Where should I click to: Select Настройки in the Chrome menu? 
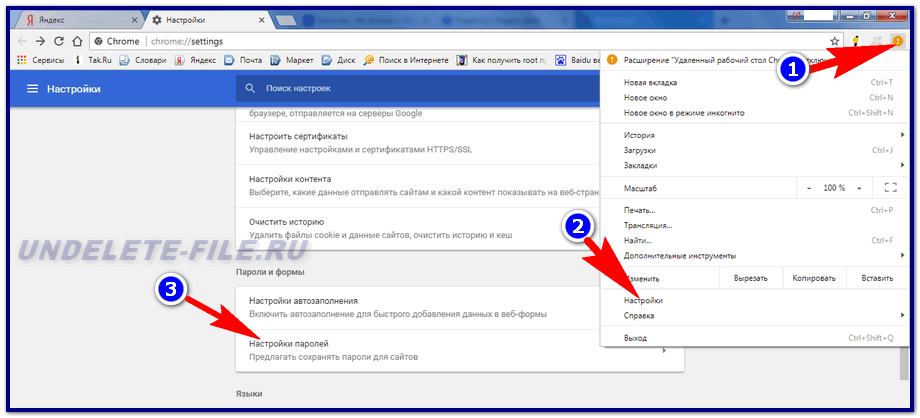click(x=643, y=300)
